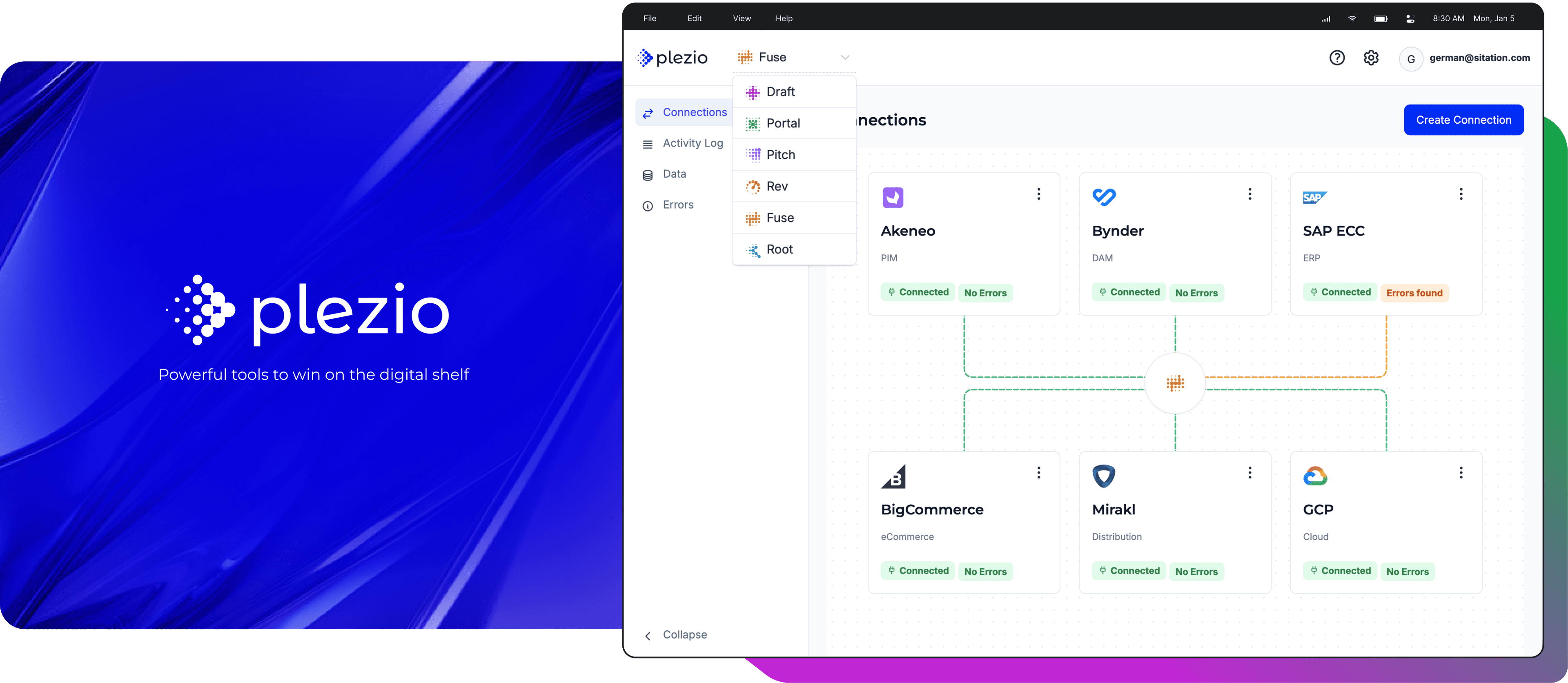Click the Akeneo card title

(908, 231)
